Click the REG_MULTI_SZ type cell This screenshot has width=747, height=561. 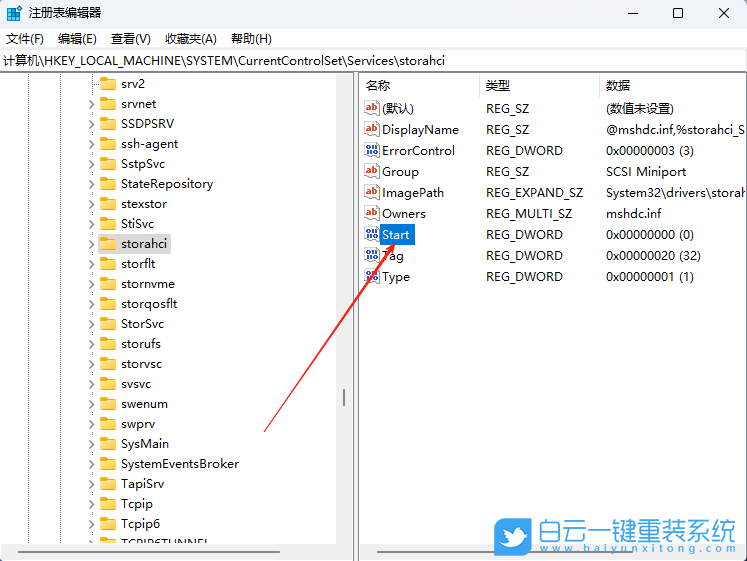coord(529,214)
